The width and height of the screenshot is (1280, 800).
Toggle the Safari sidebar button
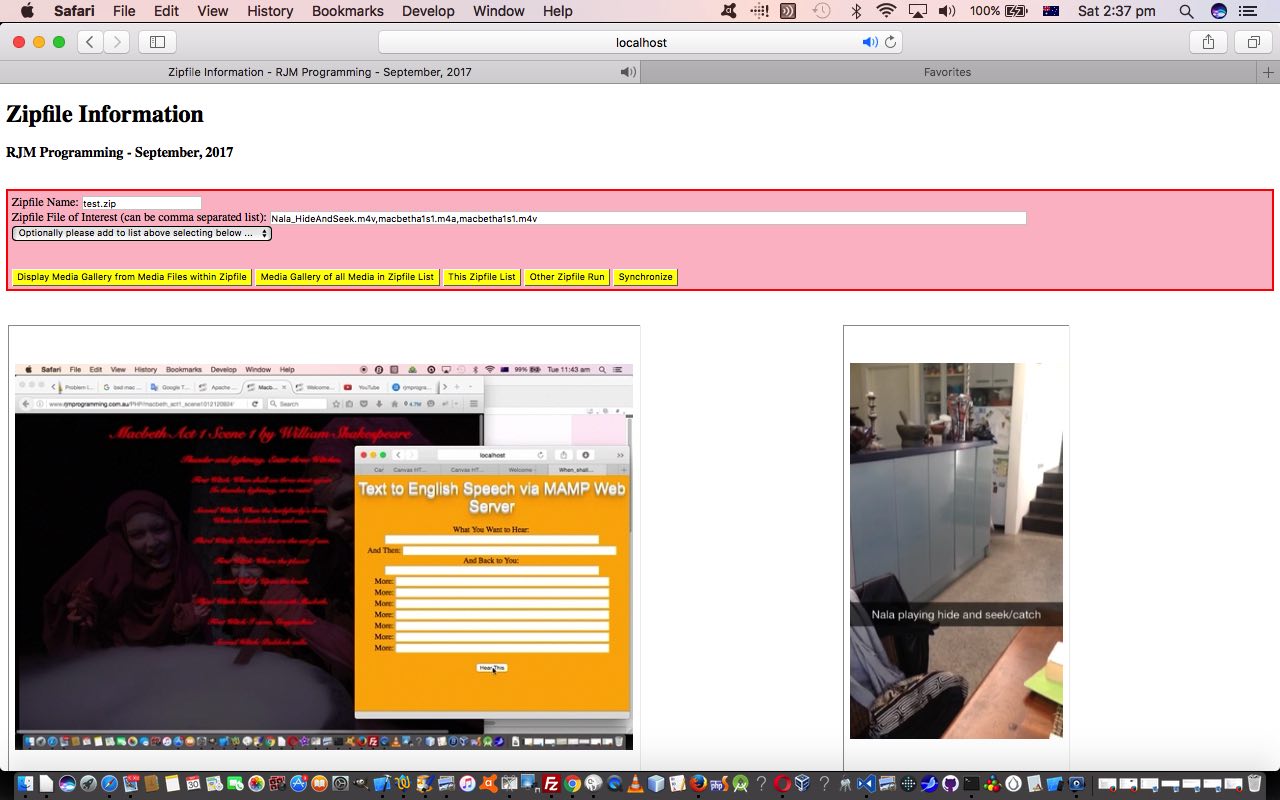157,42
